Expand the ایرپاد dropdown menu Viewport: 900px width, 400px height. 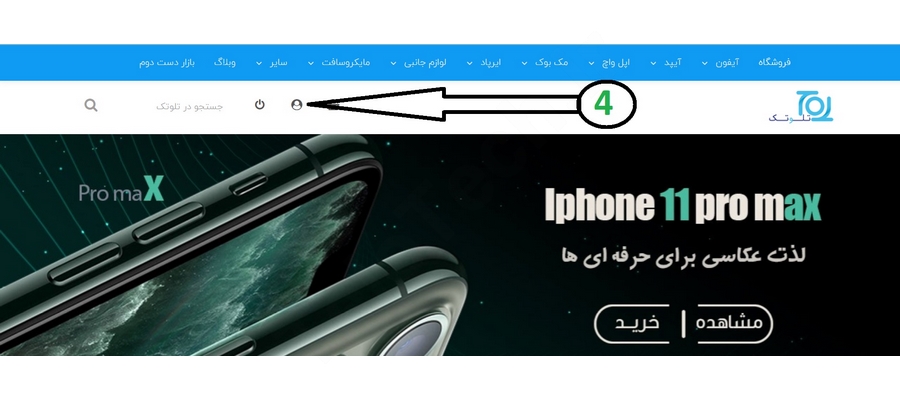click(483, 62)
